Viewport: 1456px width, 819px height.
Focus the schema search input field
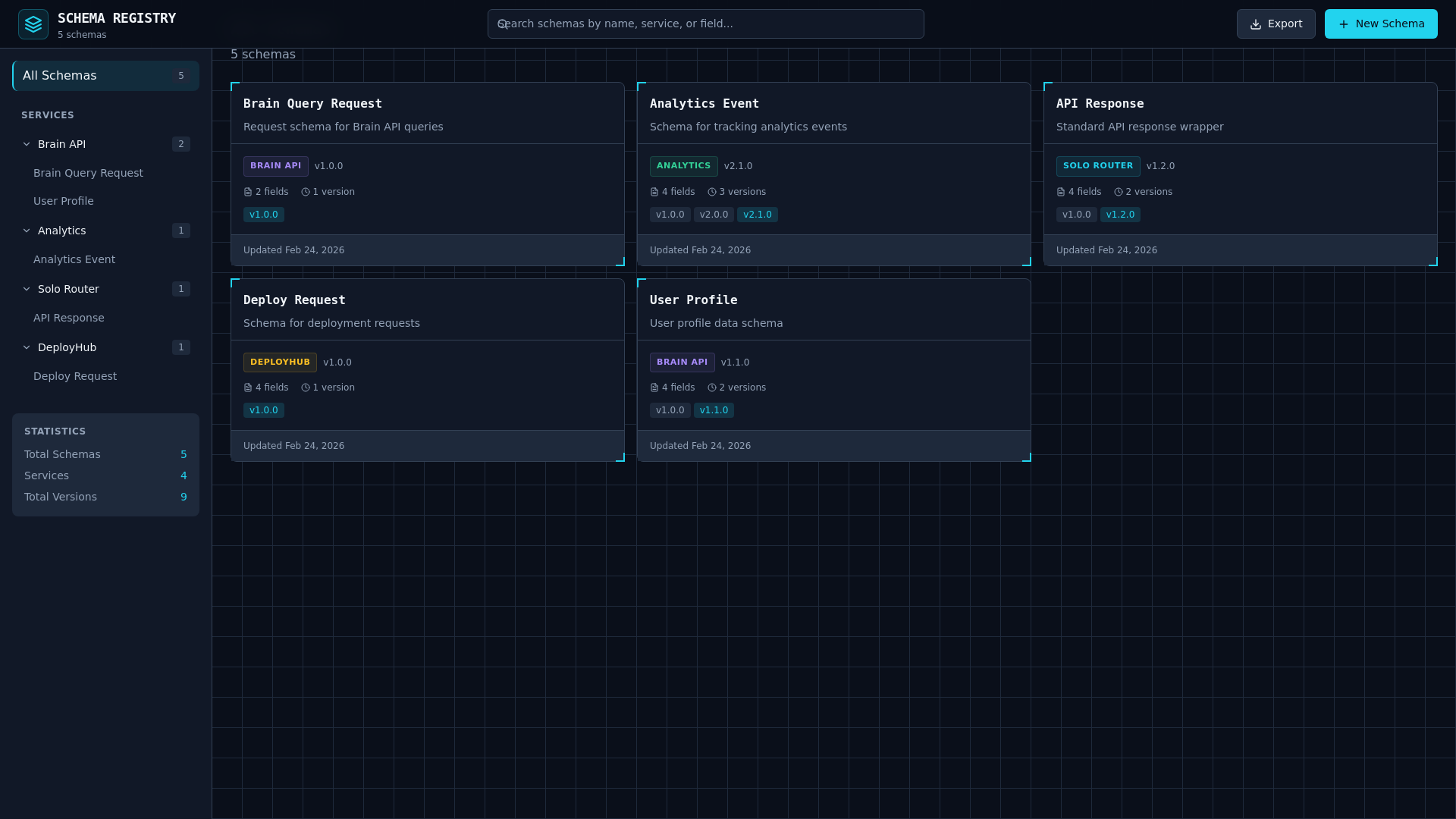coord(705,24)
